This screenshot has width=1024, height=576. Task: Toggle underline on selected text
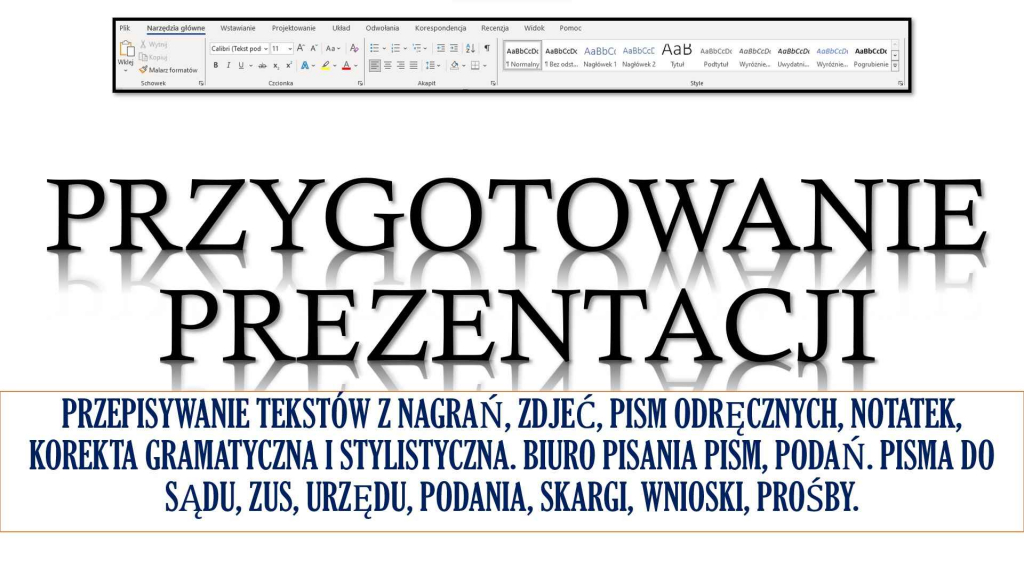point(240,64)
